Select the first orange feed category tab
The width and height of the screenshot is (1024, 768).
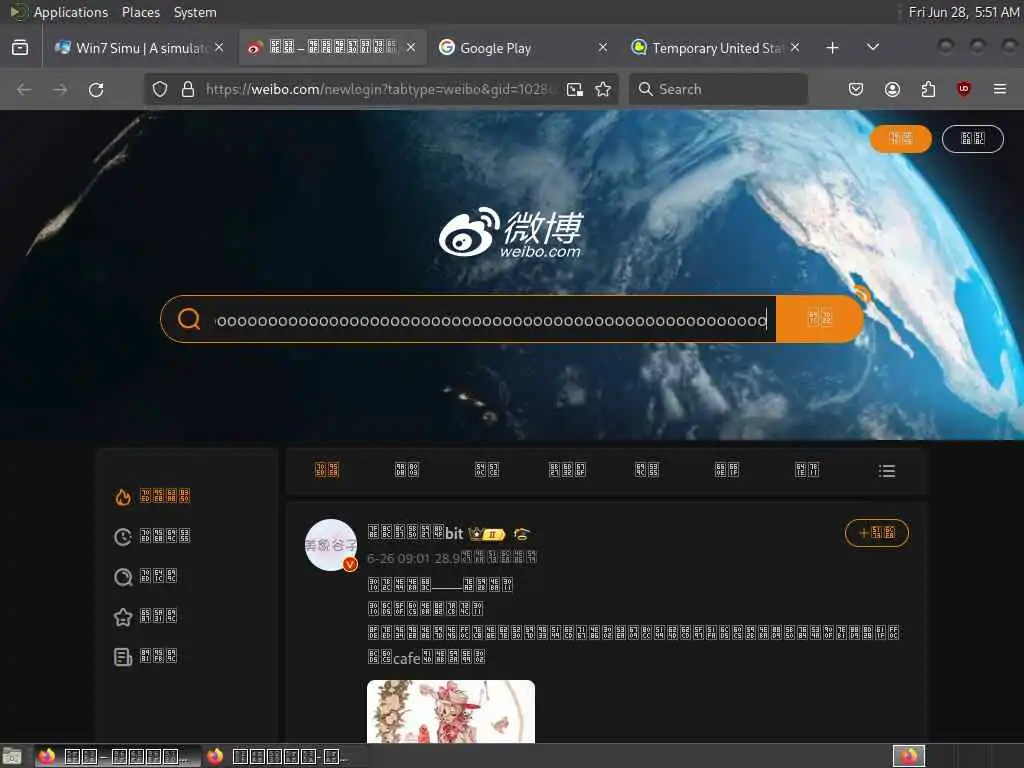[x=327, y=470]
